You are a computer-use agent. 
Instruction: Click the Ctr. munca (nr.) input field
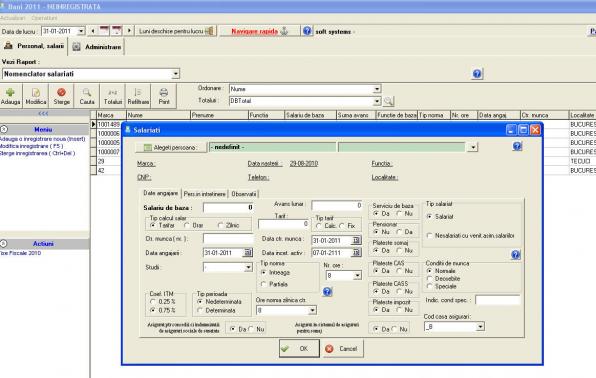click(x=228, y=239)
